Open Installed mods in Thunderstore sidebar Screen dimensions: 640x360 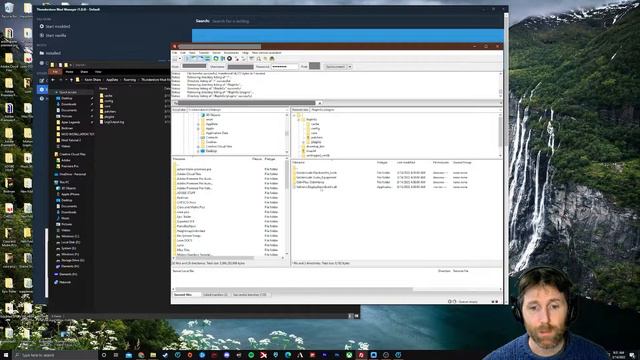click(50, 53)
